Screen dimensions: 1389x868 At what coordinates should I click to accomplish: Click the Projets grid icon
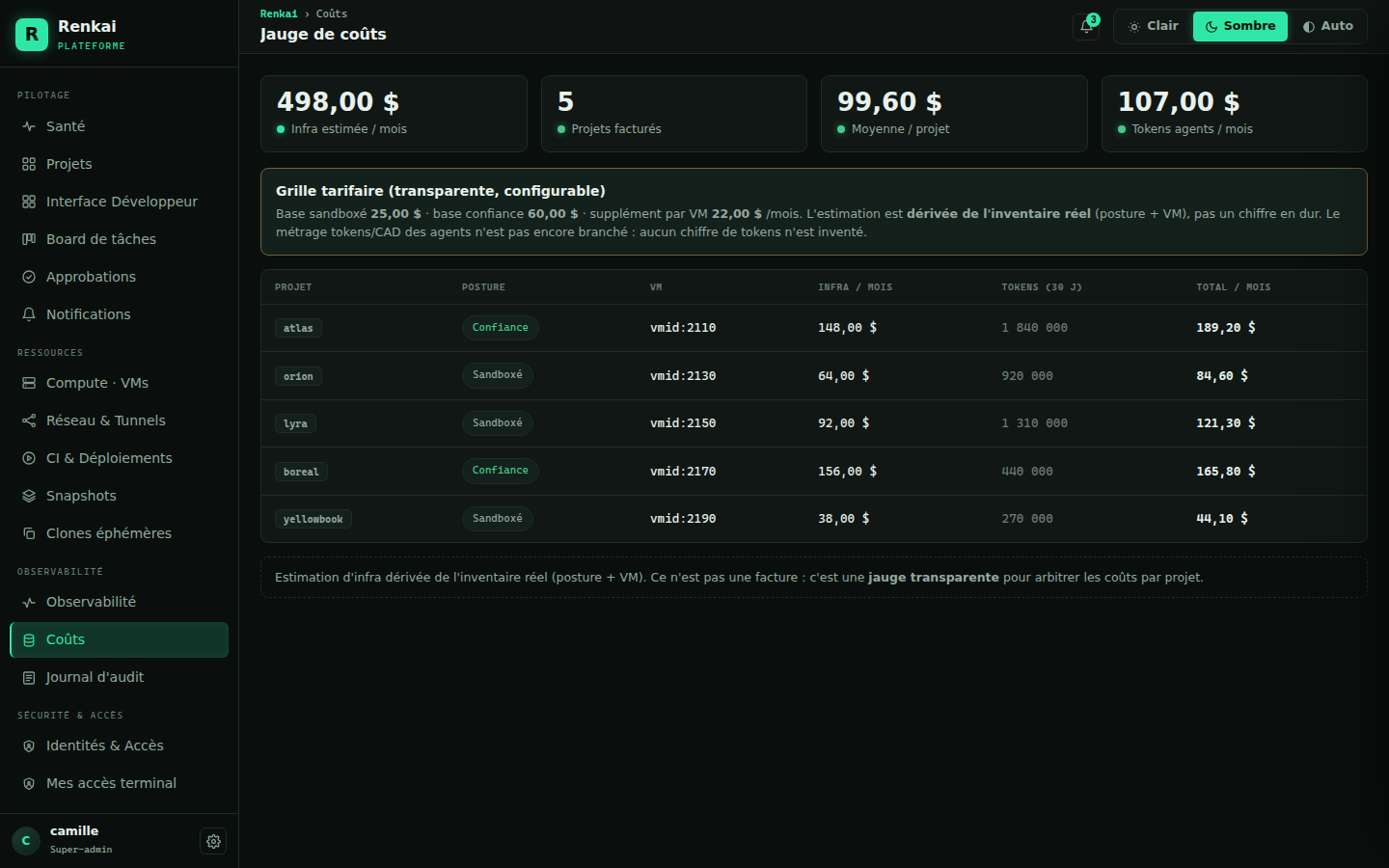(29, 164)
